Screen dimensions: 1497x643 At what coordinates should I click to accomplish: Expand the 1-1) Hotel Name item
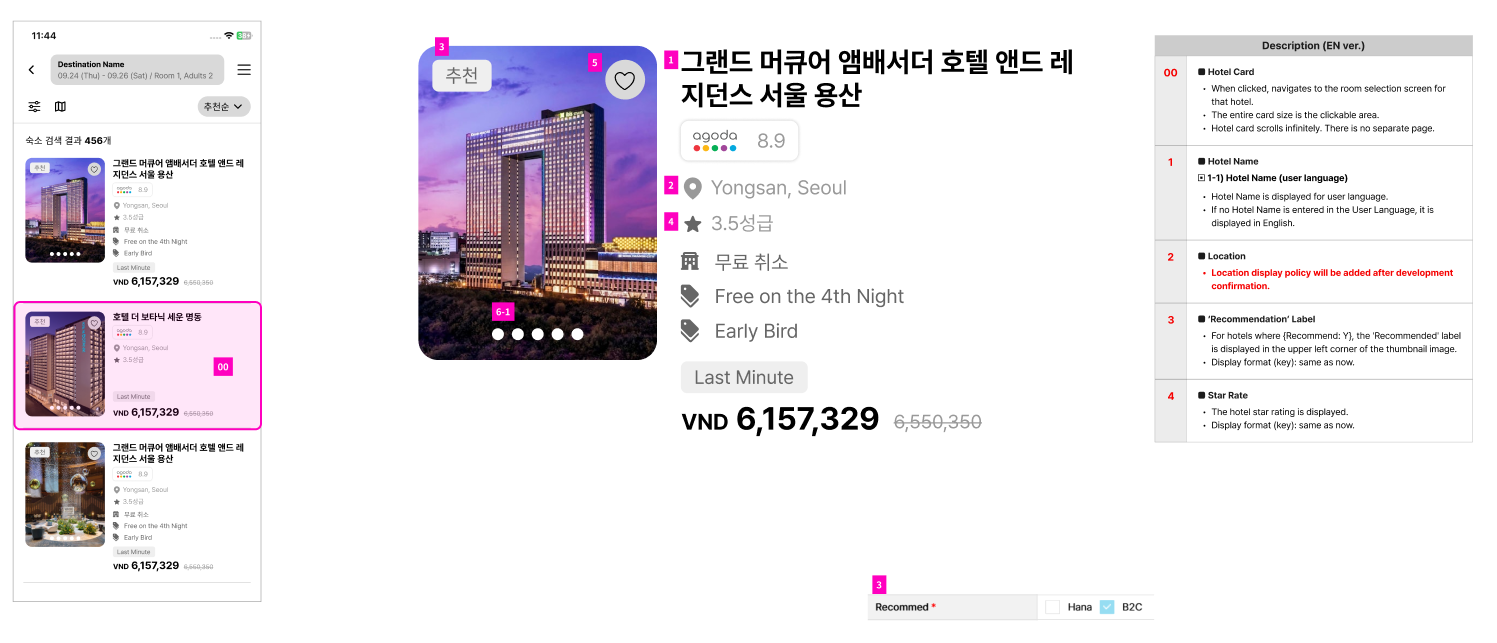(x=1201, y=178)
